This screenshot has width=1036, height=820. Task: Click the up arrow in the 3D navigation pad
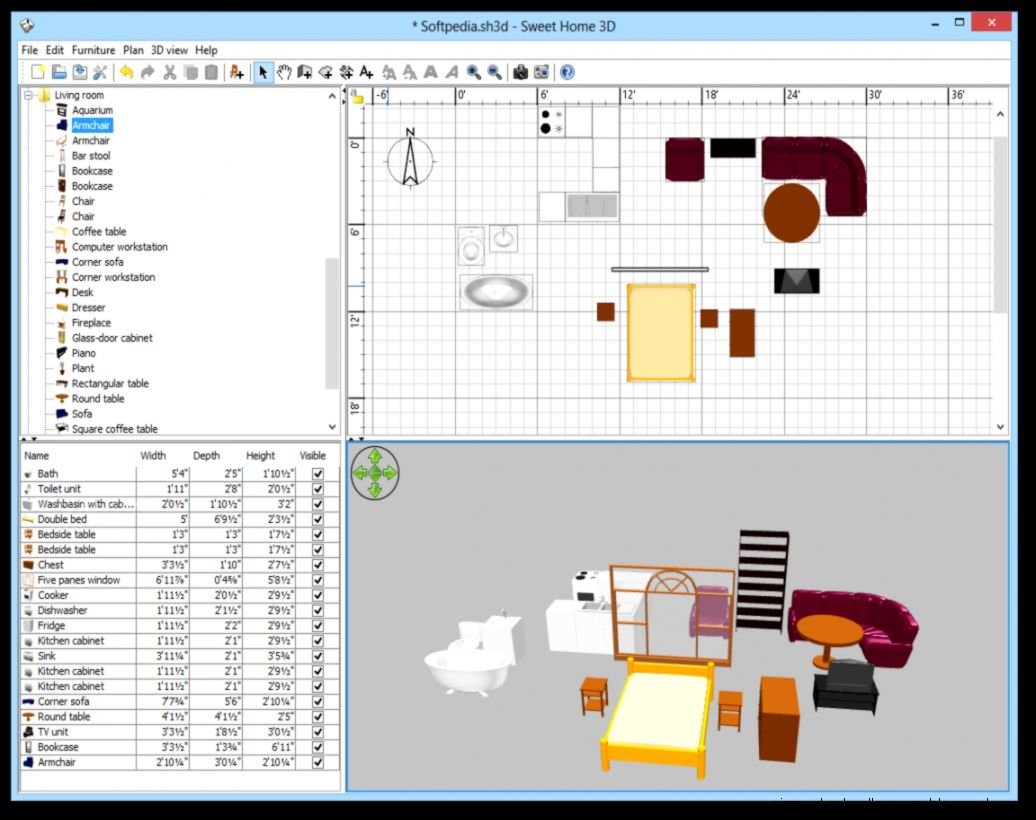pos(375,456)
